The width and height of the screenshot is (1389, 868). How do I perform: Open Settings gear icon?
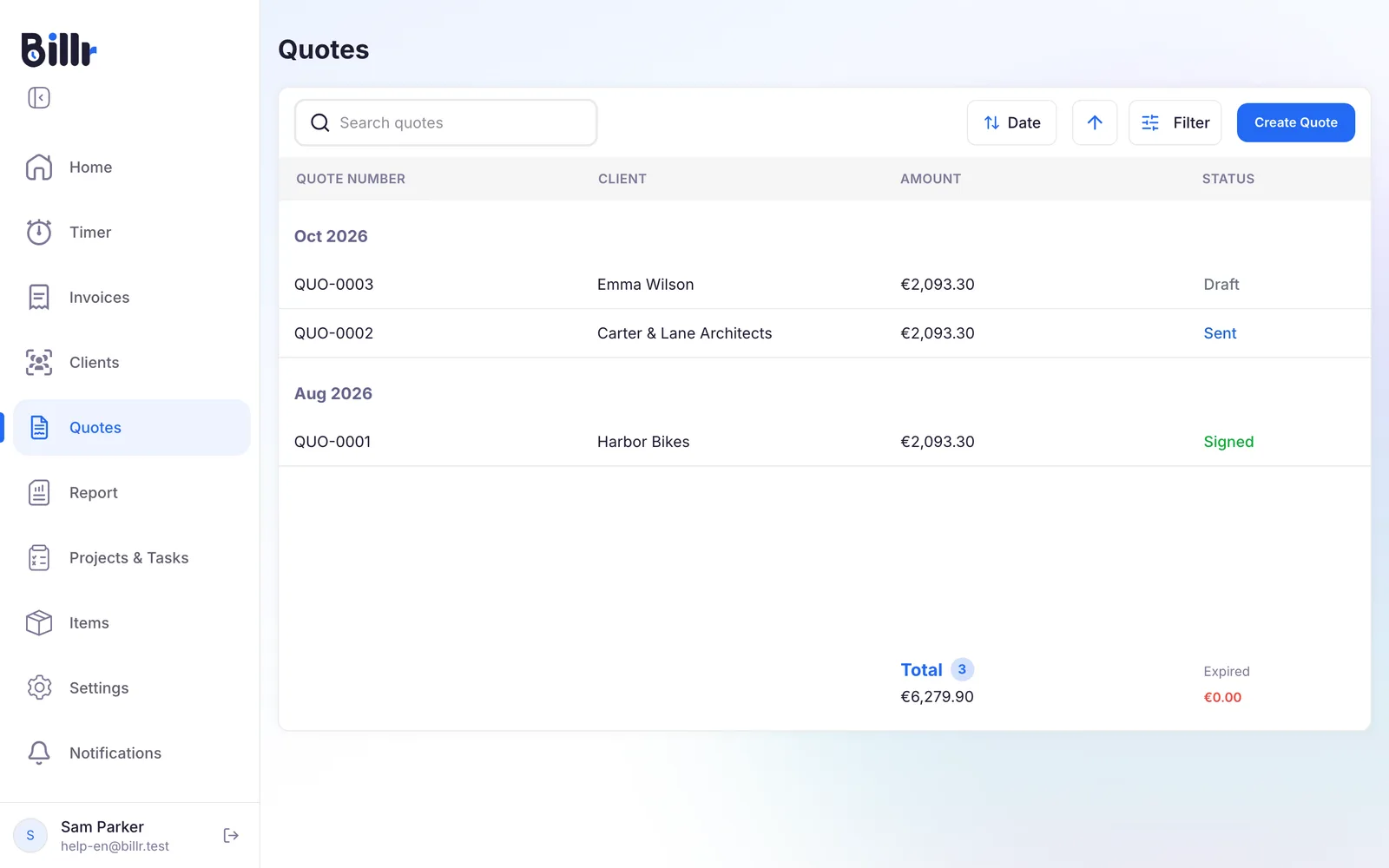[39, 687]
